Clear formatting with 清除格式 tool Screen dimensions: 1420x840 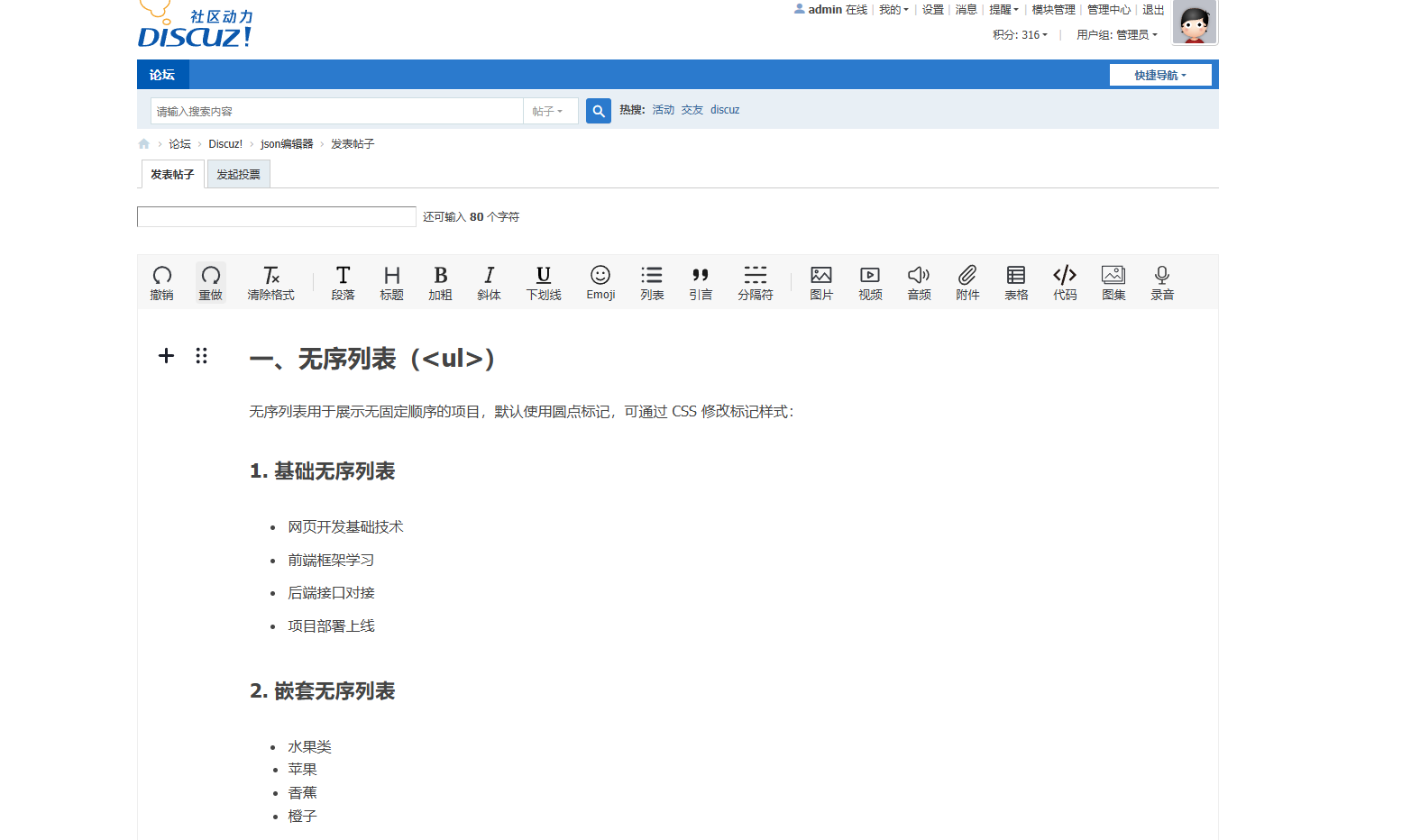(270, 282)
